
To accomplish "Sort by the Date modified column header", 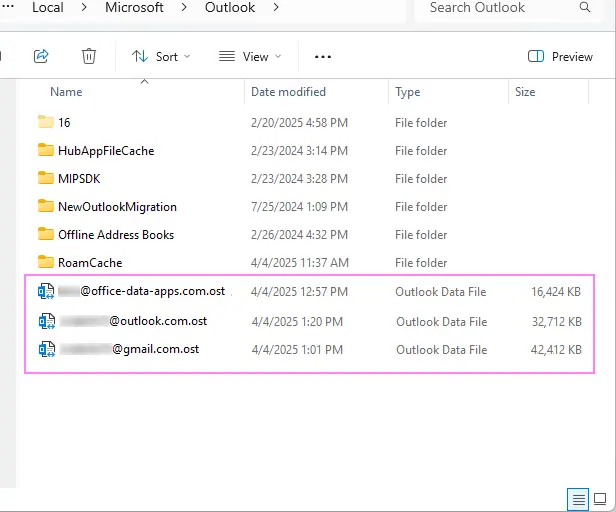I will click(288, 92).
